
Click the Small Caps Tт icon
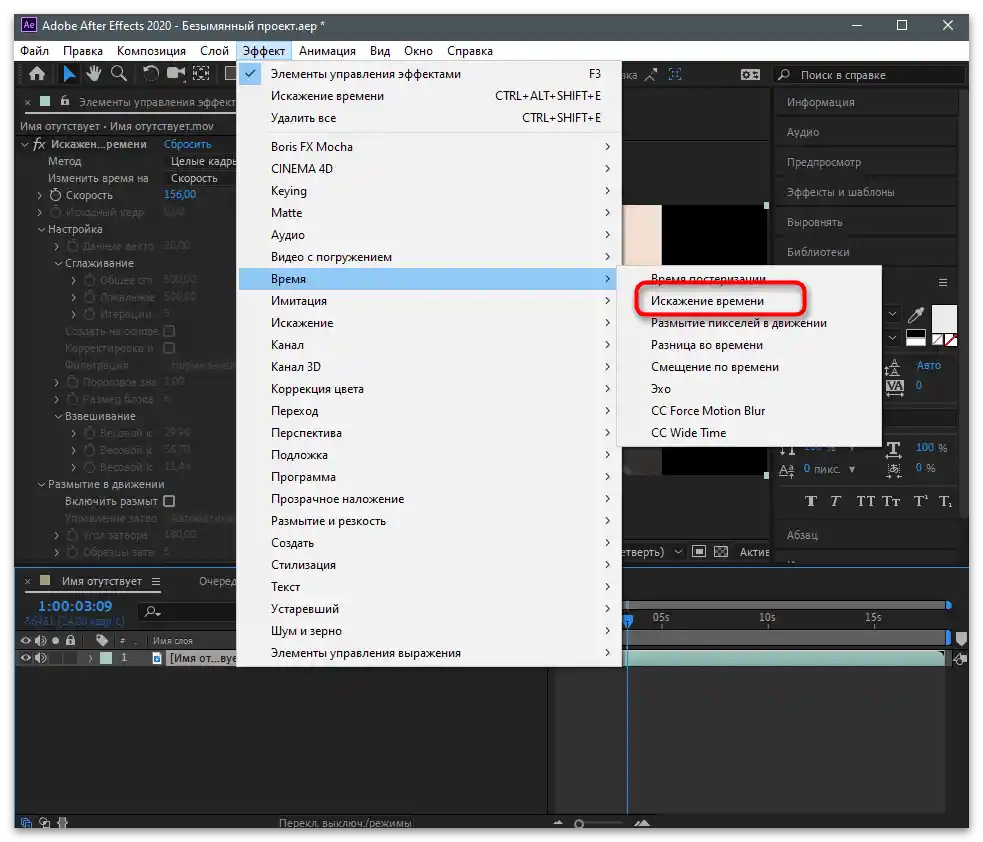pyautogui.click(x=891, y=501)
